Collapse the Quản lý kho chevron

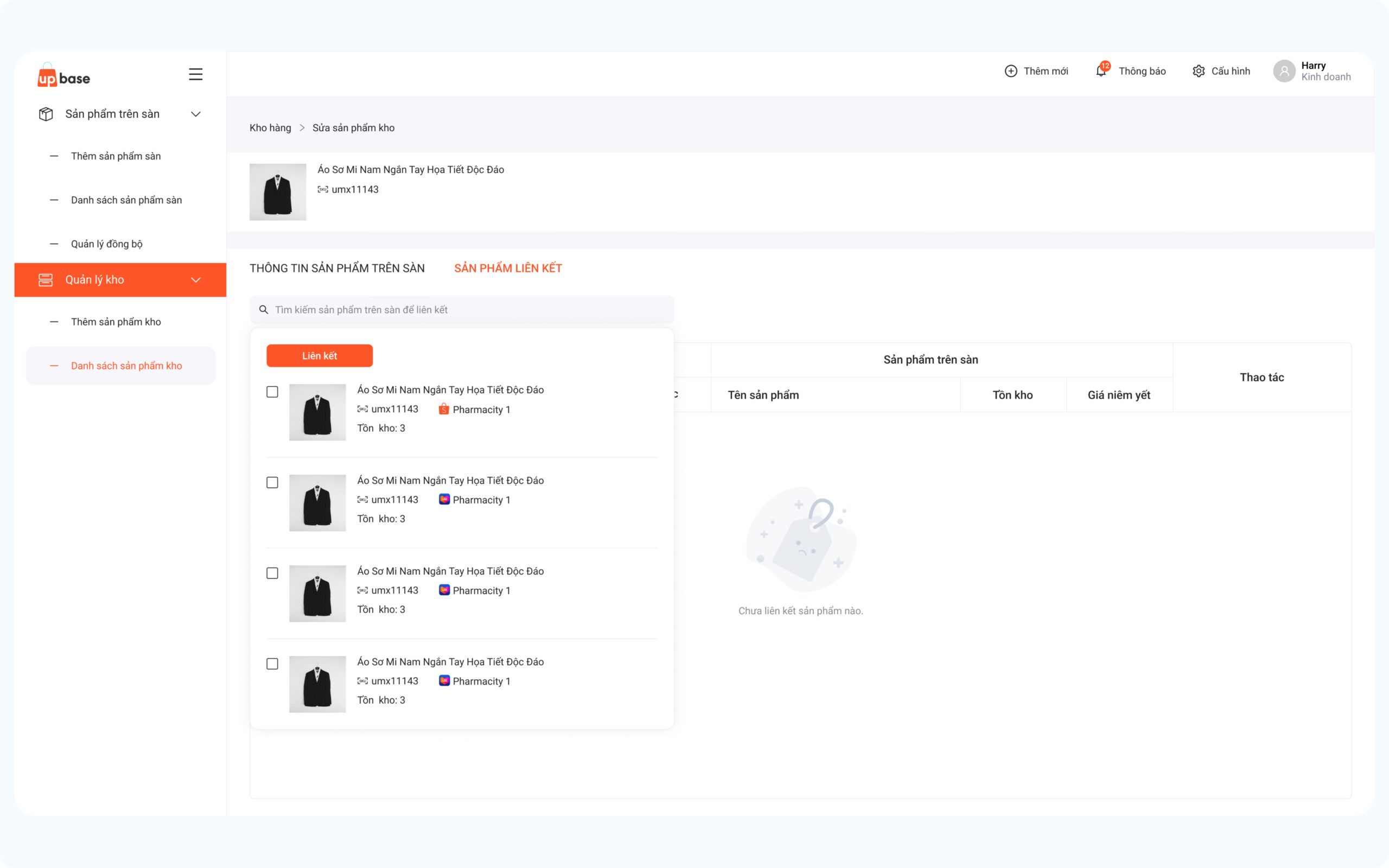[x=195, y=280]
